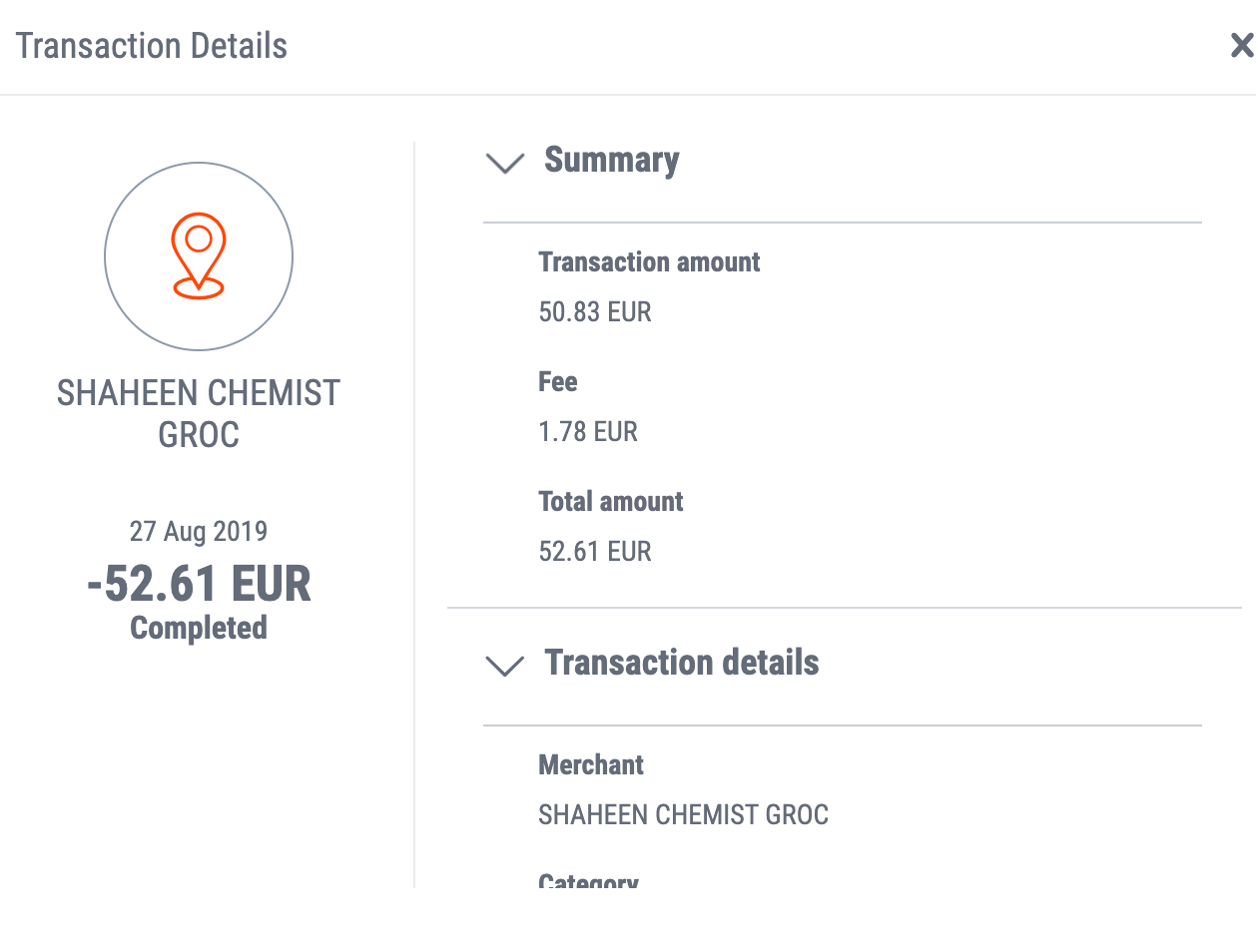This screenshot has height=952, width=1256.
Task: Close the Transaction Details dialog
Action: pos(1242,45)
